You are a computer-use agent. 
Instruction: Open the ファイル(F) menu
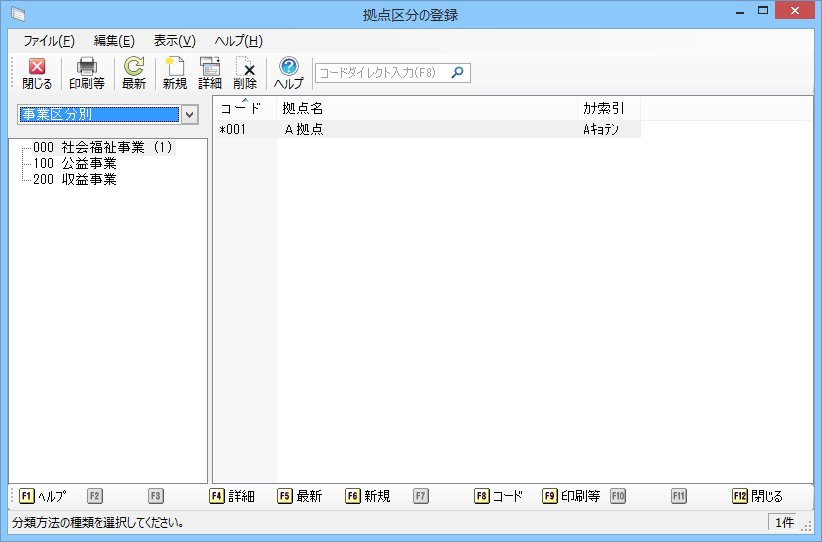(48, 41)
